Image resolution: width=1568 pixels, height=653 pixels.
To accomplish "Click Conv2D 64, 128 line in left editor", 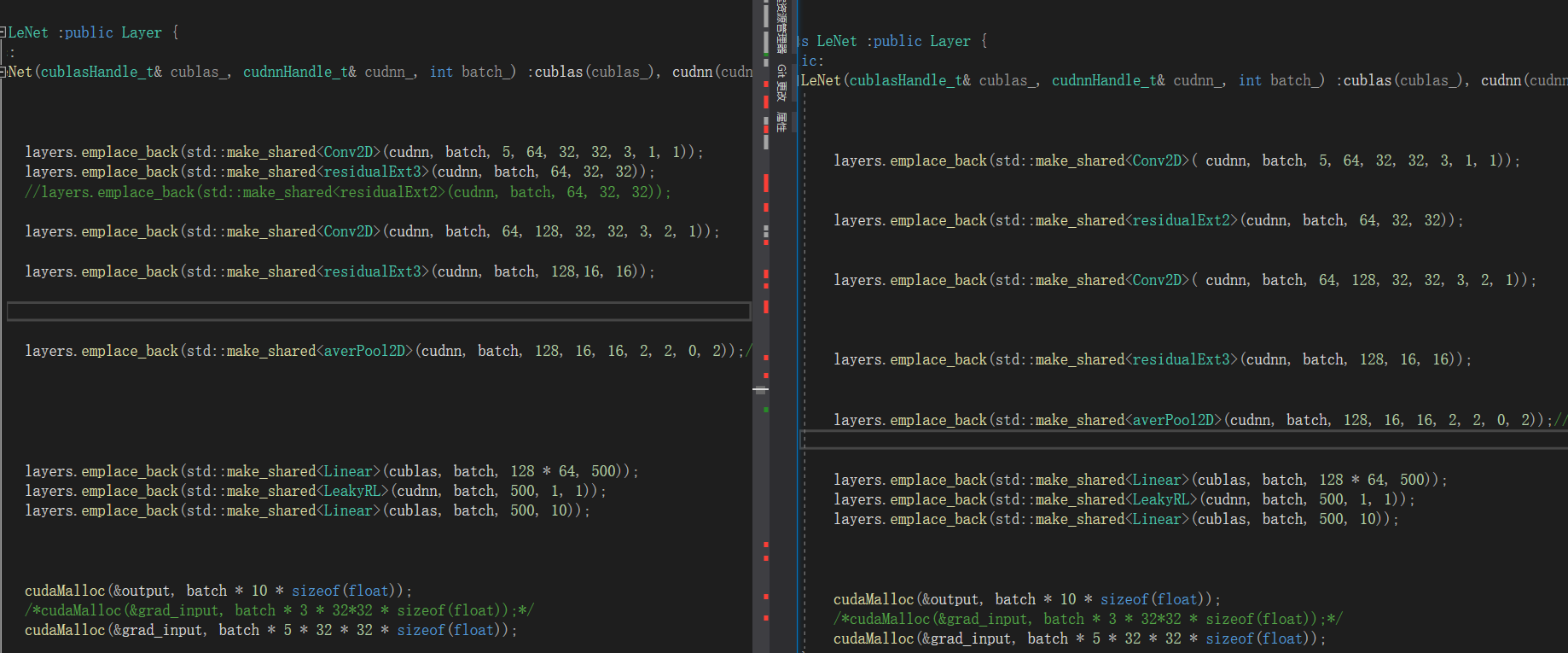I will 372,231.
